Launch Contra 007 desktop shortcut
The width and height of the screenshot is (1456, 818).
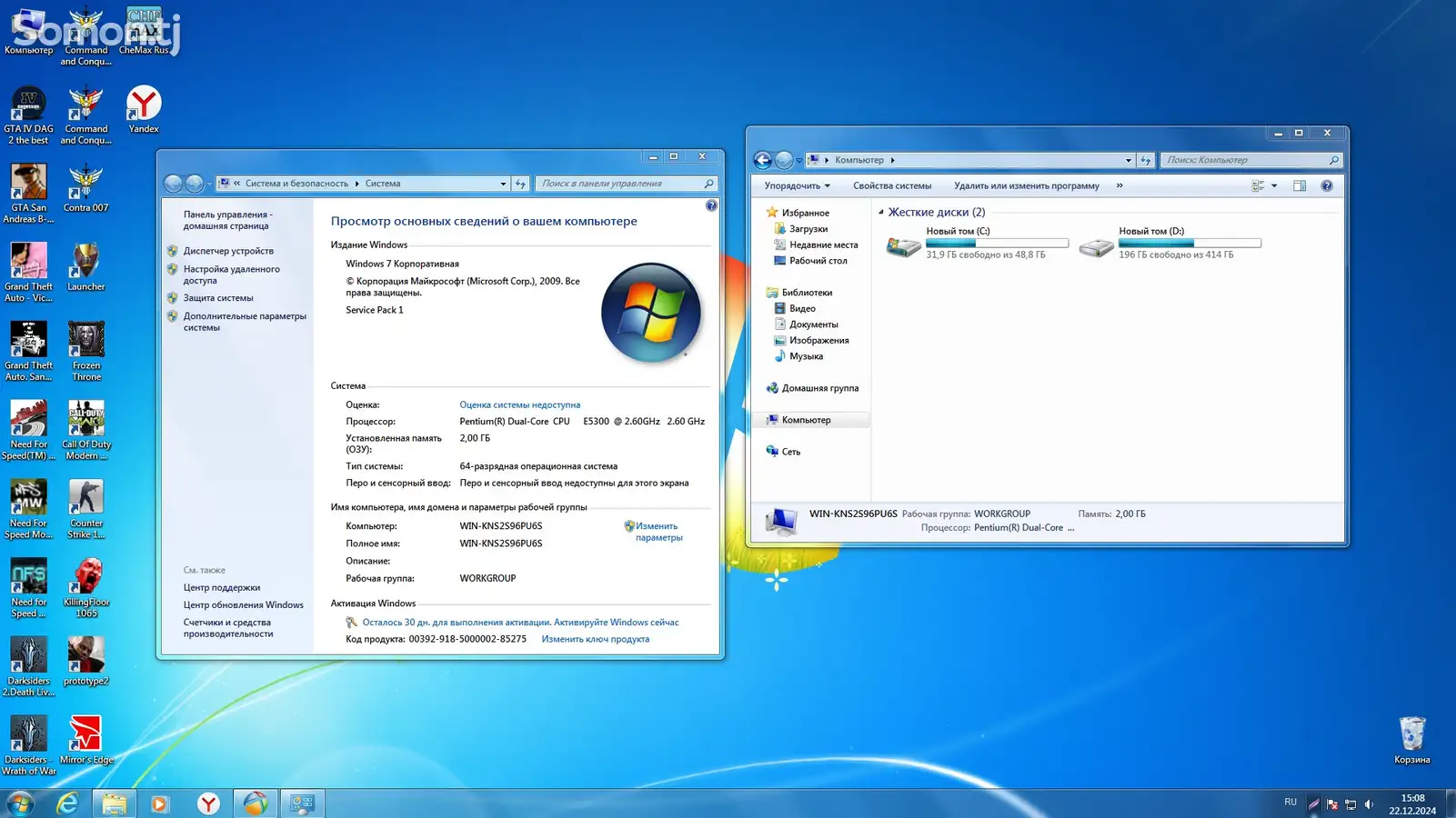click(x=85, y=188)
